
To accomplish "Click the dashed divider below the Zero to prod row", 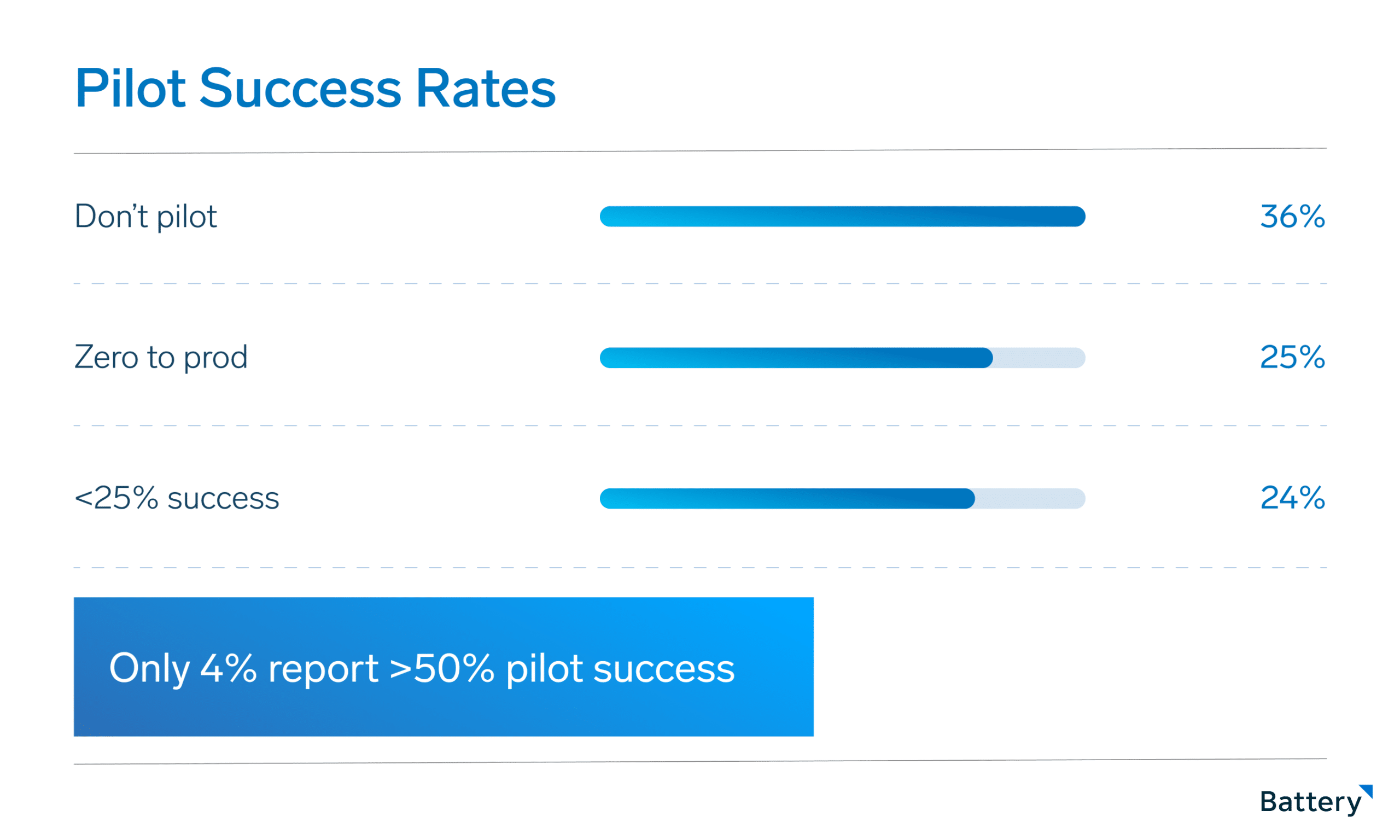I will 700,425.
